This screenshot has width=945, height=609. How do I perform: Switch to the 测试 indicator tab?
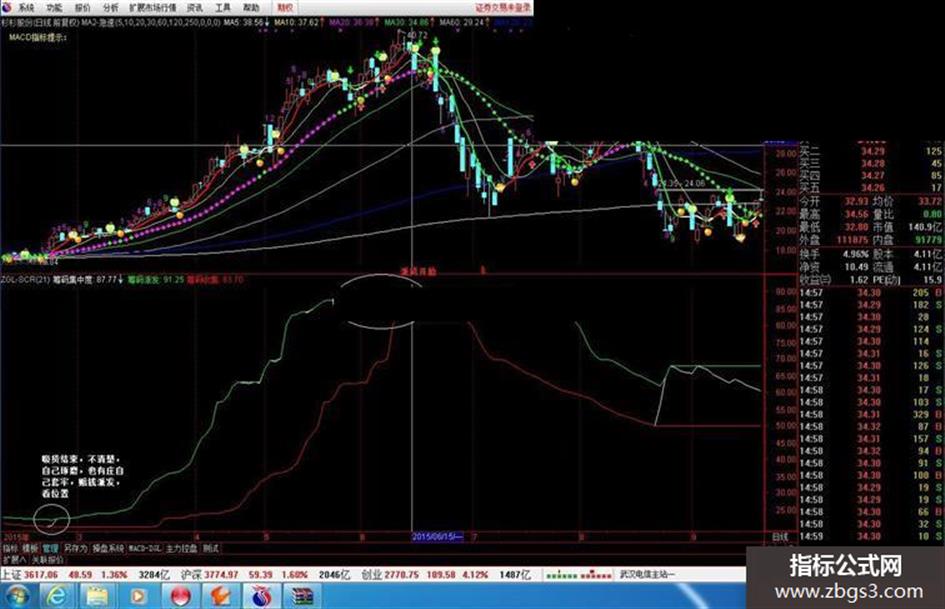point(210,548)
